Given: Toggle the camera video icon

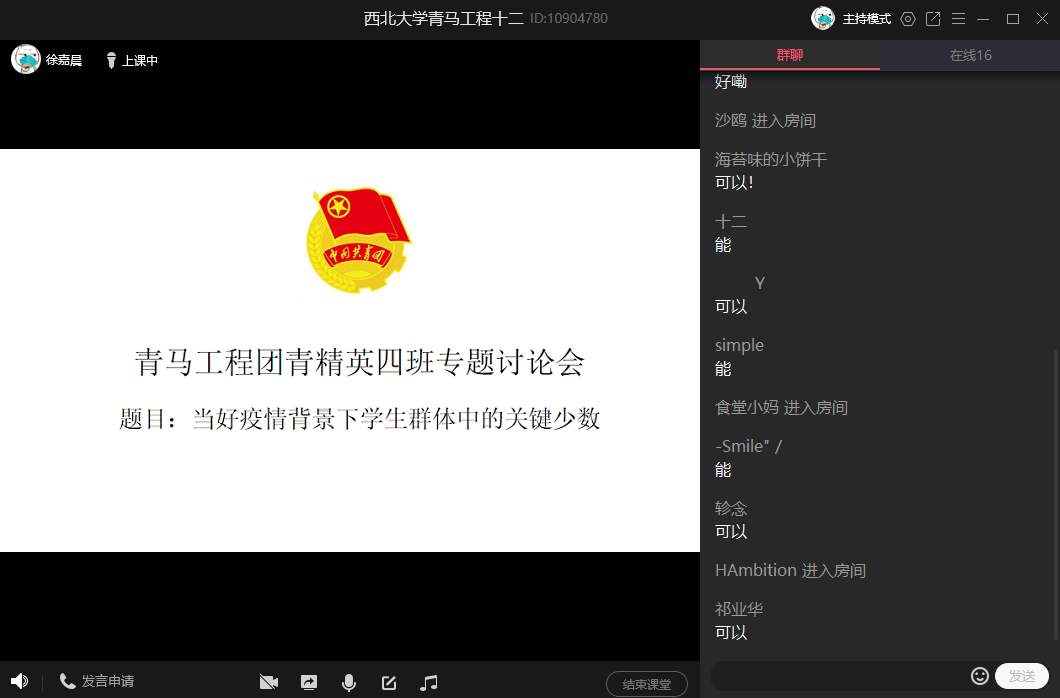Looking at the screenshot, I should click(x=268, y=682).
